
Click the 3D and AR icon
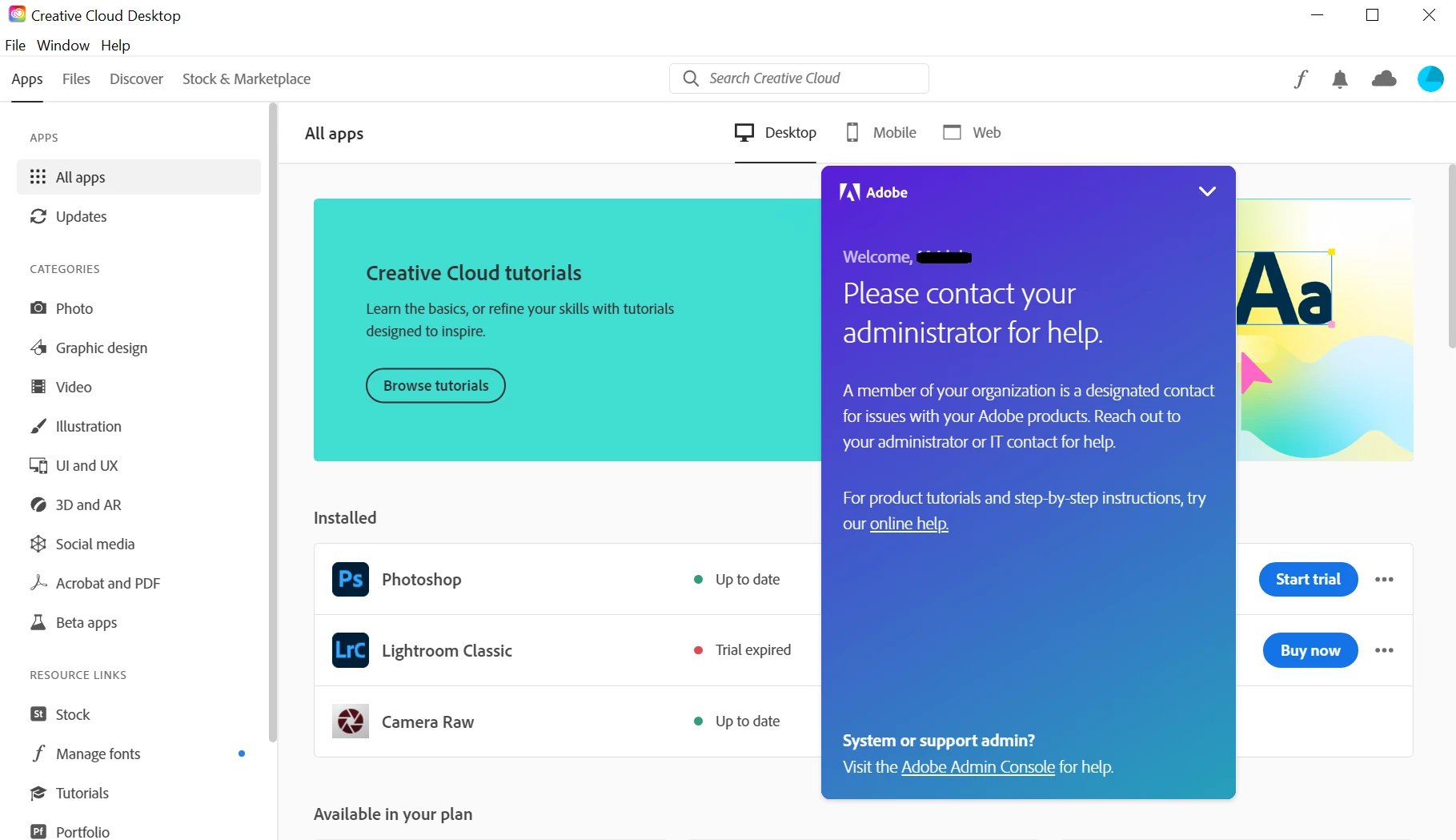coord(38,504)
